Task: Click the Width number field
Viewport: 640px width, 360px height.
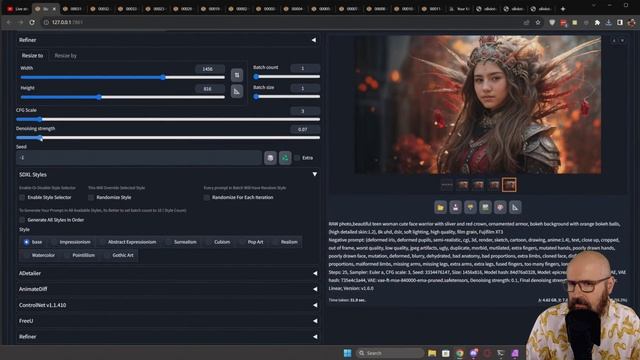Action: click(x=210, y=69)
